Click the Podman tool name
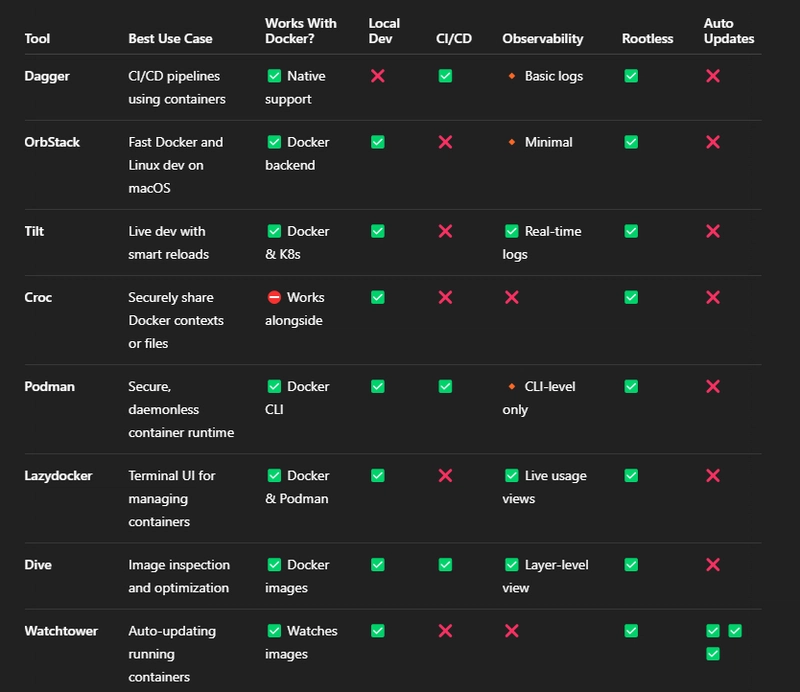The height and width of the screenshot is (692, 800). coord(49,386)
